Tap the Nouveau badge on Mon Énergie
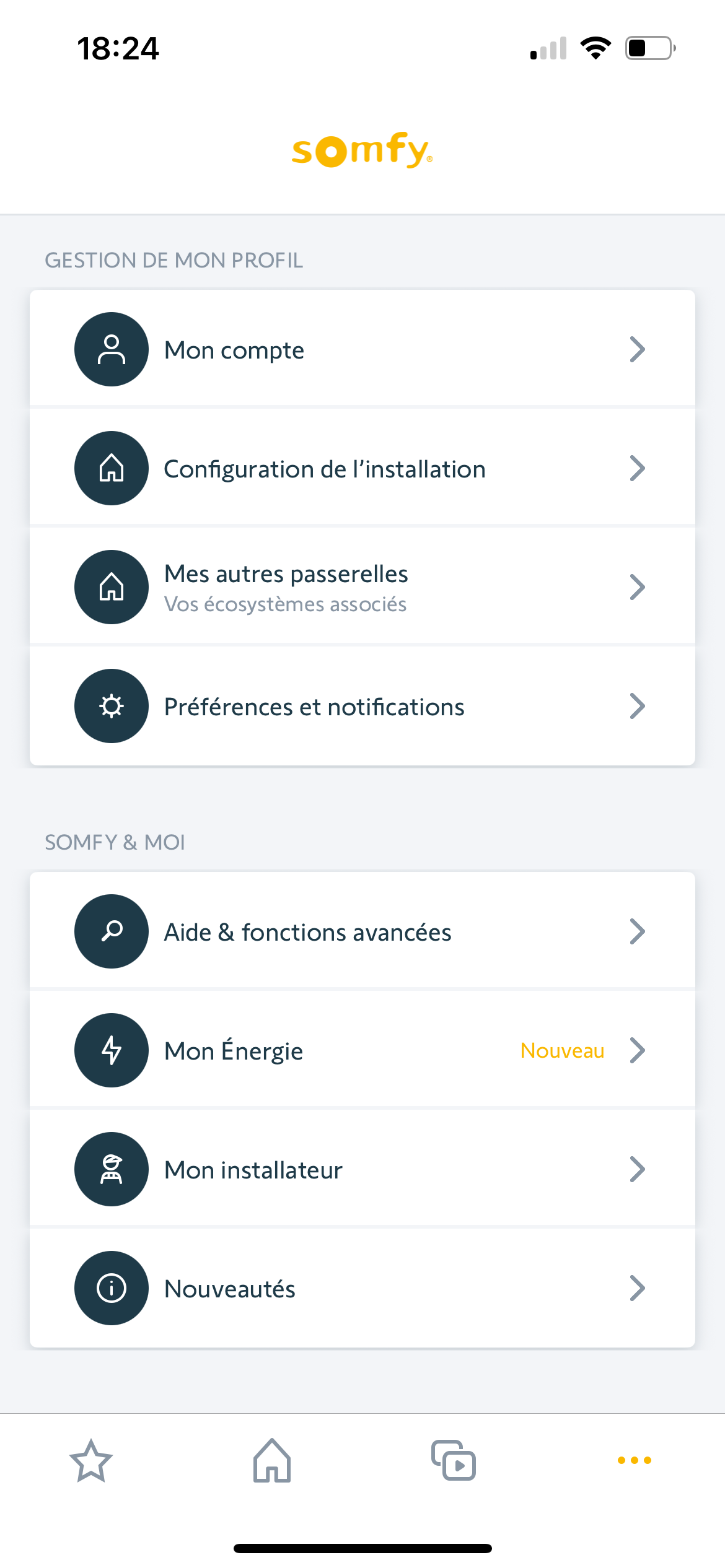Screen dimensions: 725x1568 pyautogui.click(x=562, y=1050)
